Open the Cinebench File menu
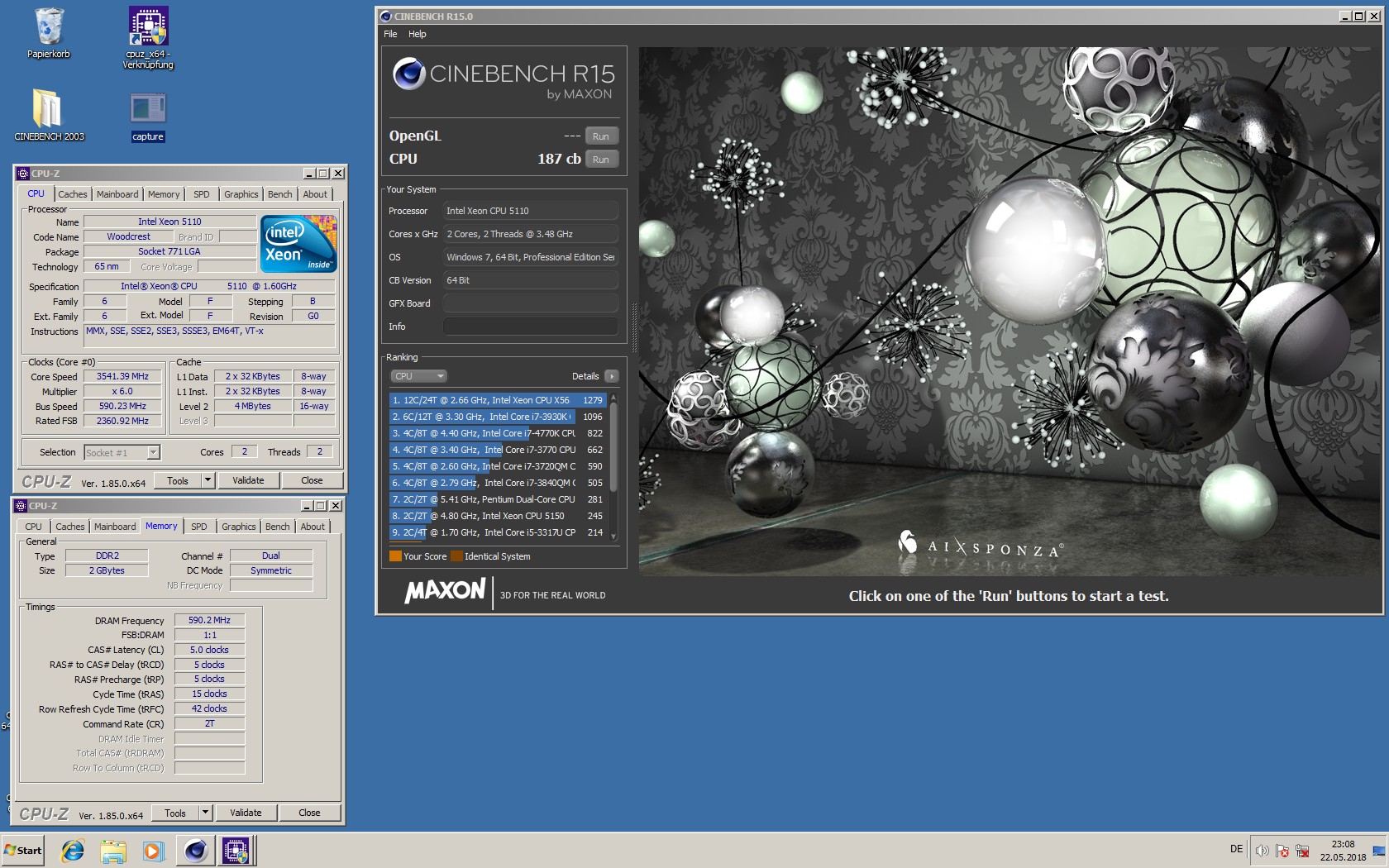The height and width of the screenshot is (868, 1389). coord(390,34)
